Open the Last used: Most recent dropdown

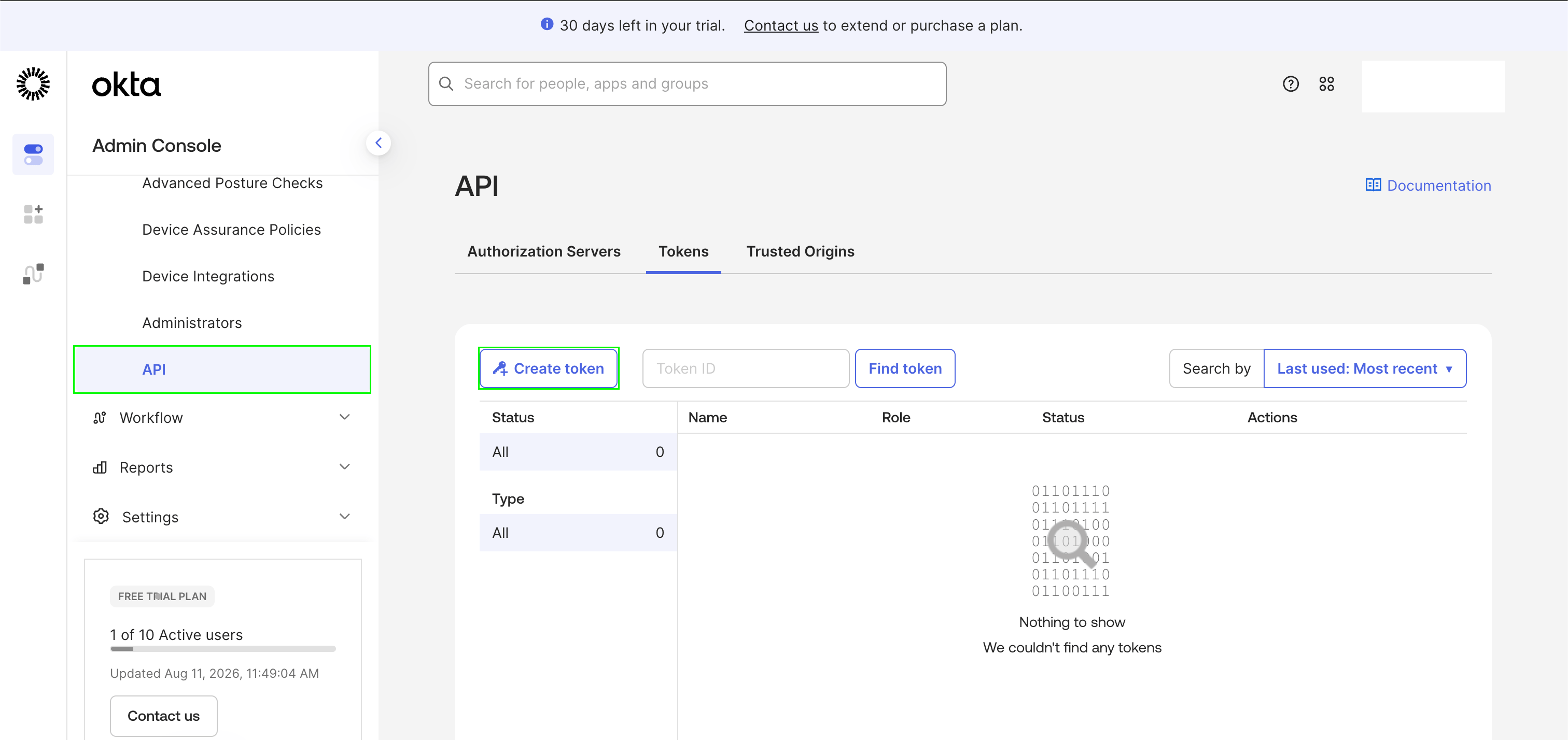click(1365, 369)
